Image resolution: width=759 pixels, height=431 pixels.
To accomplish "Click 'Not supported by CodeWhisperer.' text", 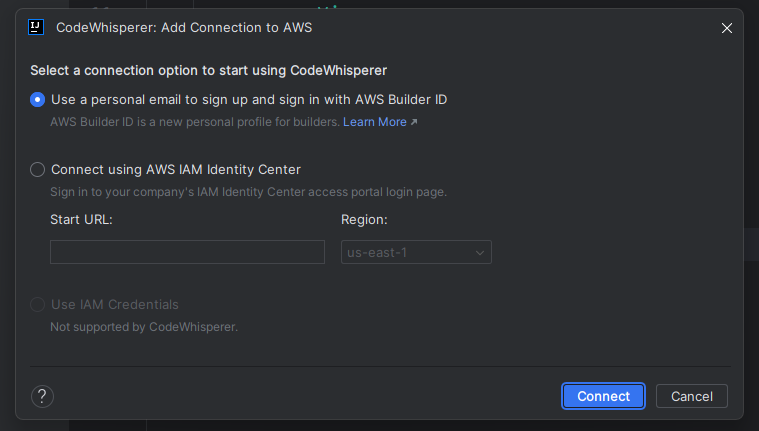I will [144, 327].
